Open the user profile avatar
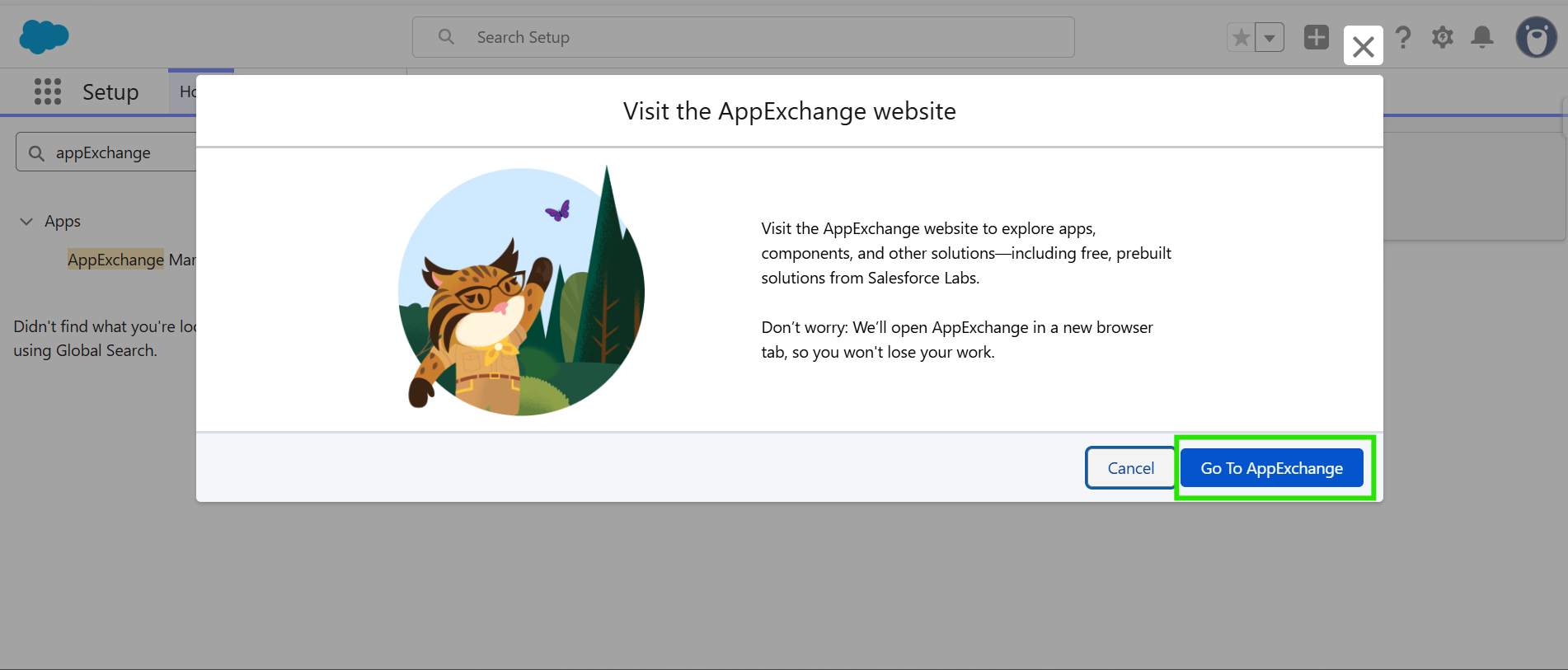Image resolution: width=1568 pixels, height=670 pixels. (x=1537, y=37)
